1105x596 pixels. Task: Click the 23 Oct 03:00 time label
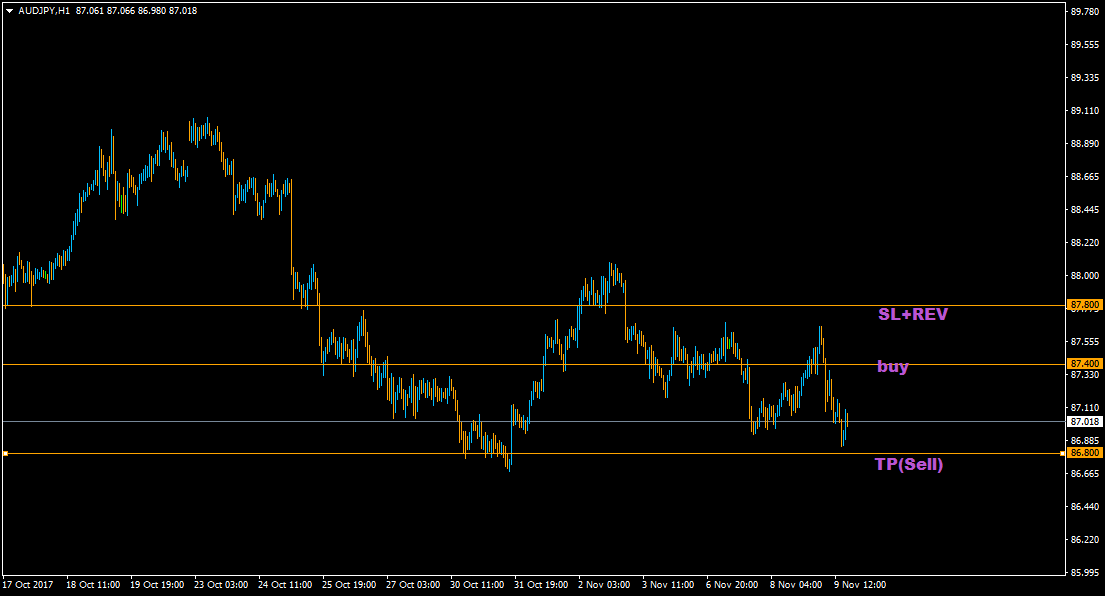[x=219, y=584]
